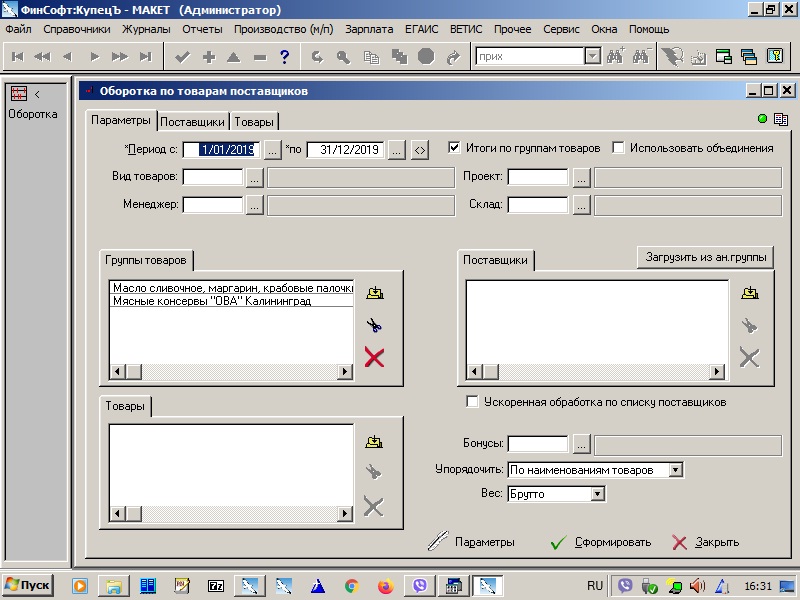The image size is (800, 600).
Task: Click the Сформировать button
Action: click(x=601, y=542)
